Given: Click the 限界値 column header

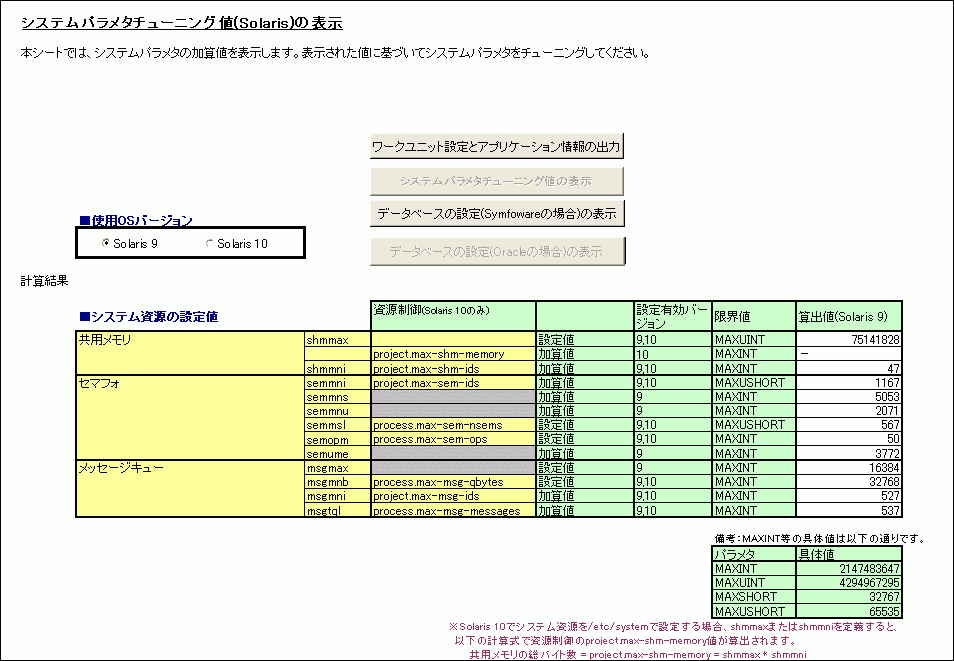Looking at the screenshot, I should (x=753, y=316).
